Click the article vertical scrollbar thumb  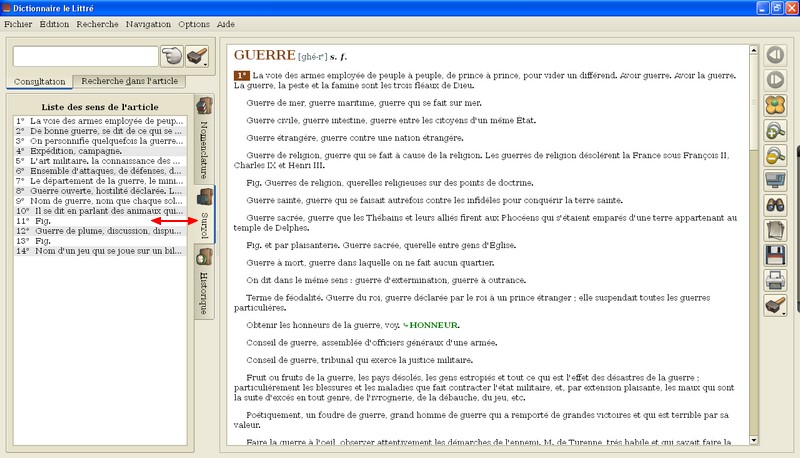754,102
